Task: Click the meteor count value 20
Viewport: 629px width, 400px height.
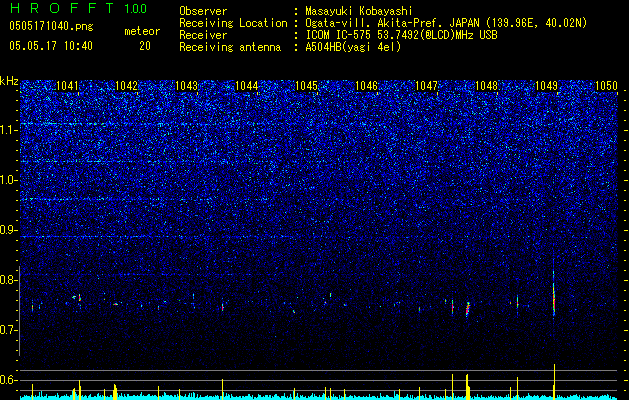Action: pos(145,46)
